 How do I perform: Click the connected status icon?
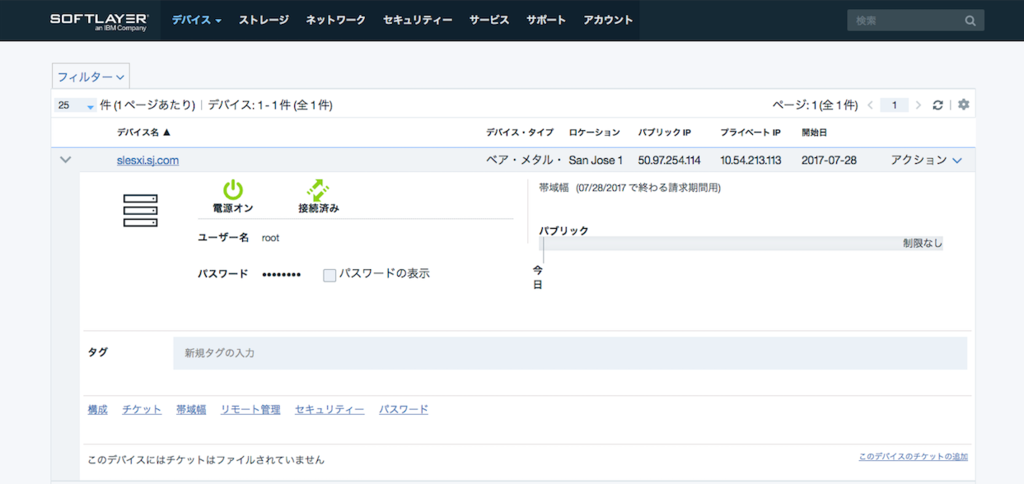(x=318, y=189)
